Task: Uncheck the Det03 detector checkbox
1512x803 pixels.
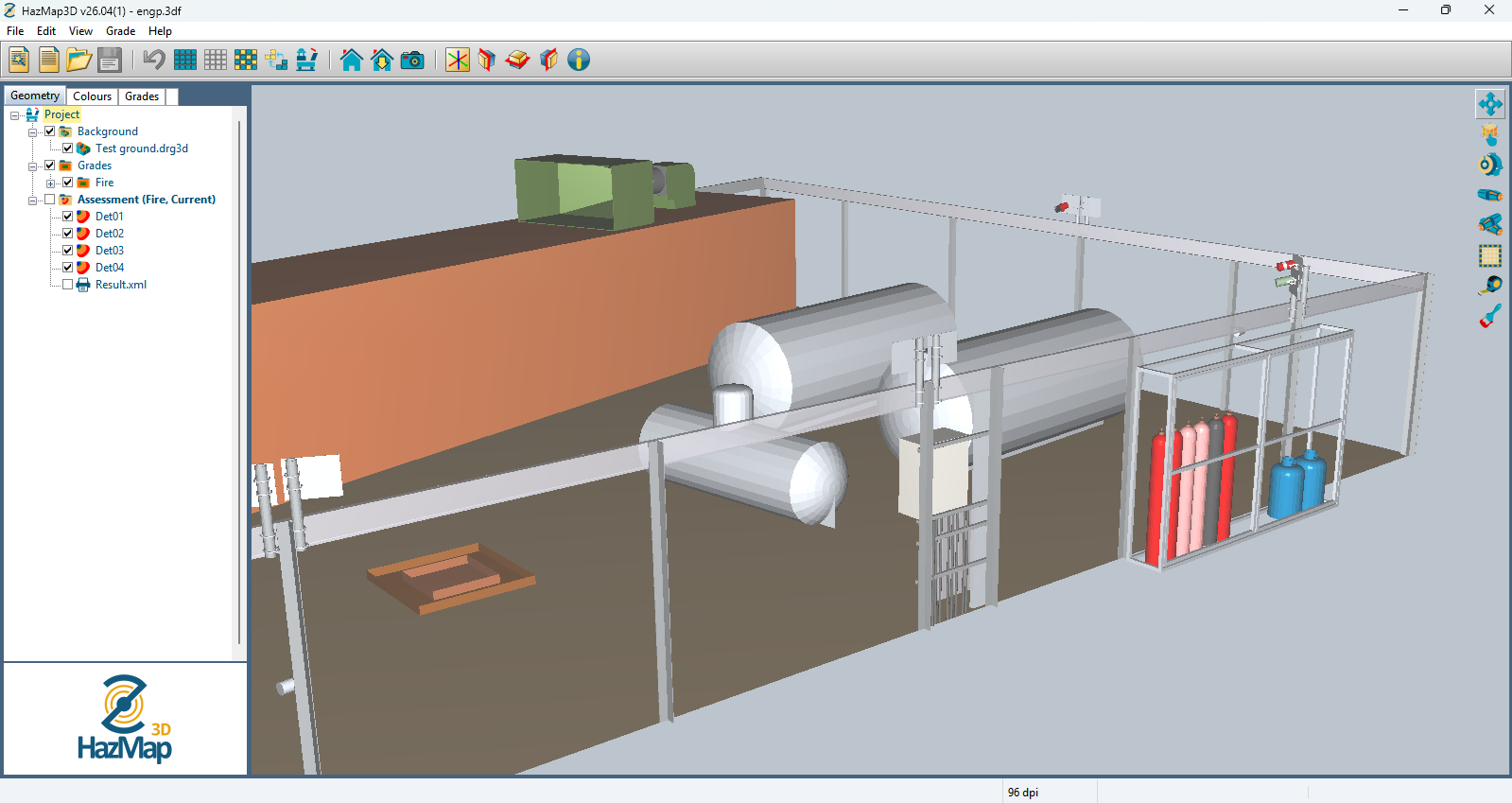Action: tap(68, 251)
